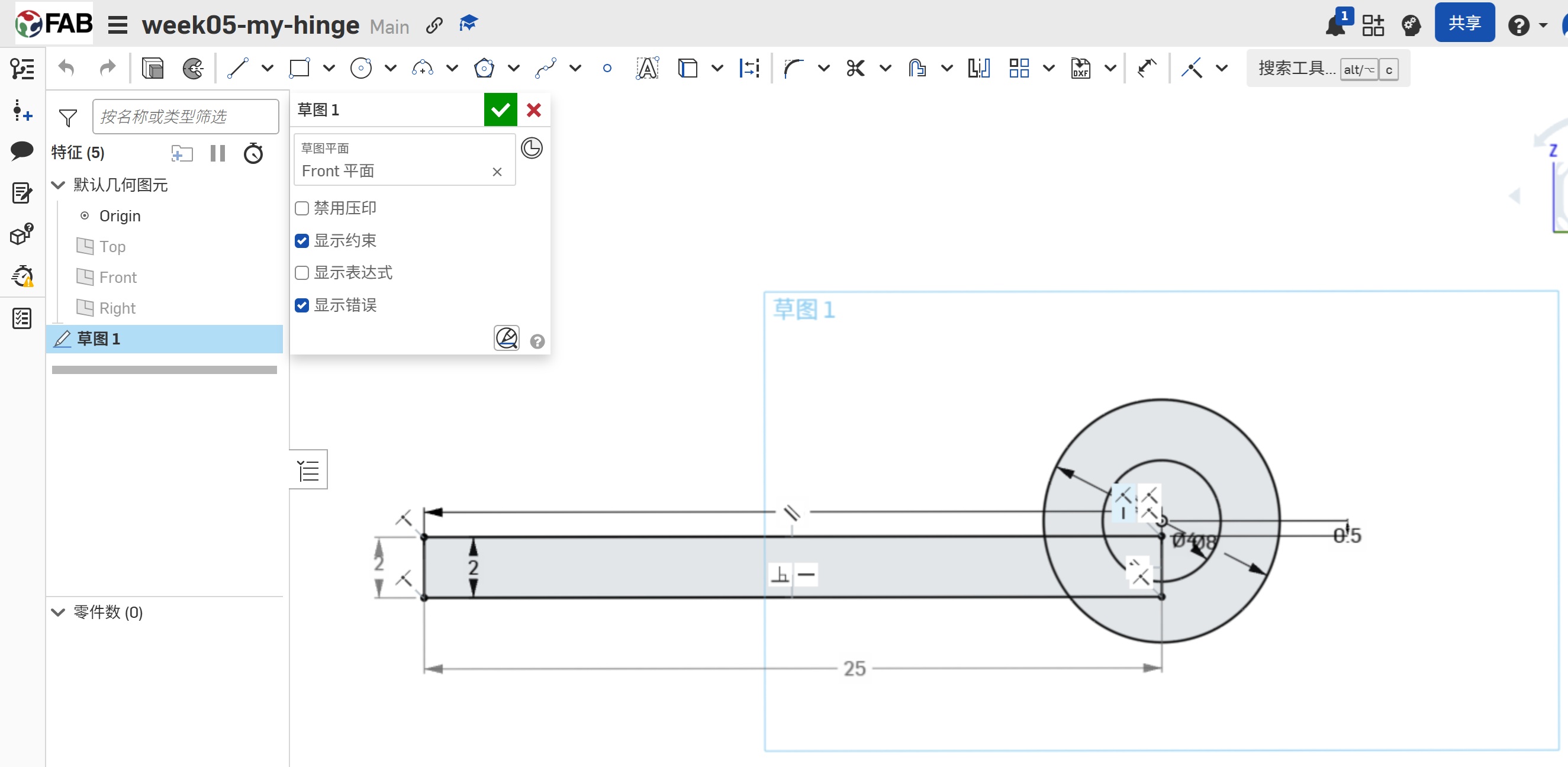Viewport: 1568px width, 767px height.
Task: Select the sketch Text tool
Action: point(646,68)
